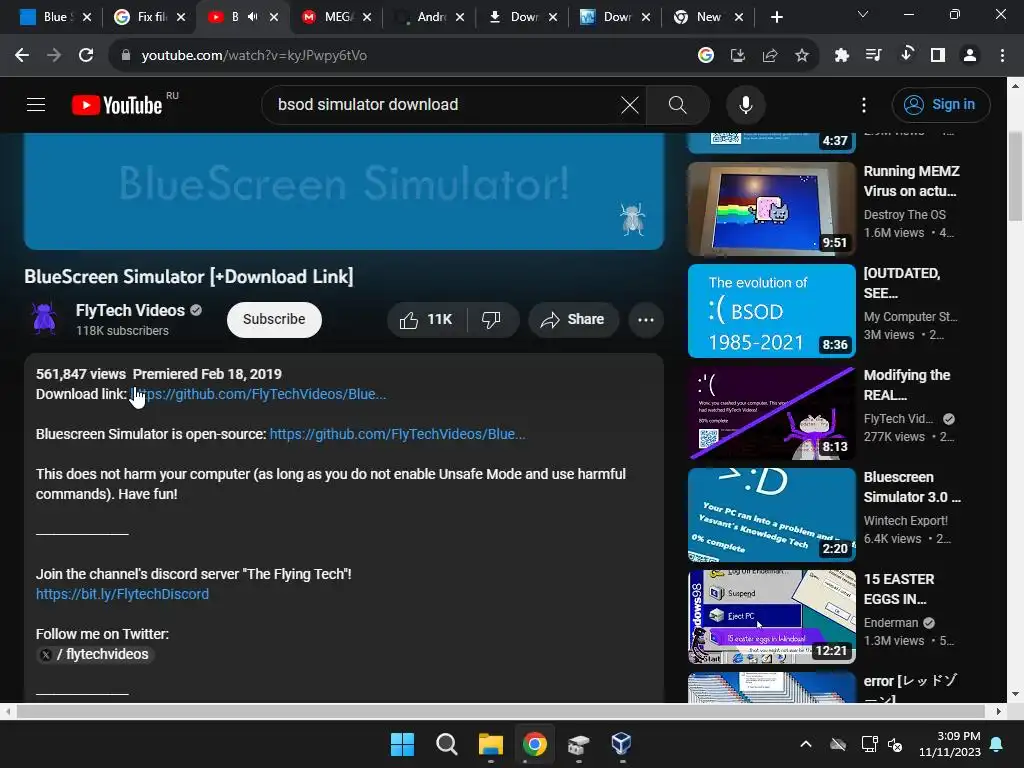Screen dimensions: 1024x768
Task: Show hidden tray icons chevron
Action: [x=806, y=744]
